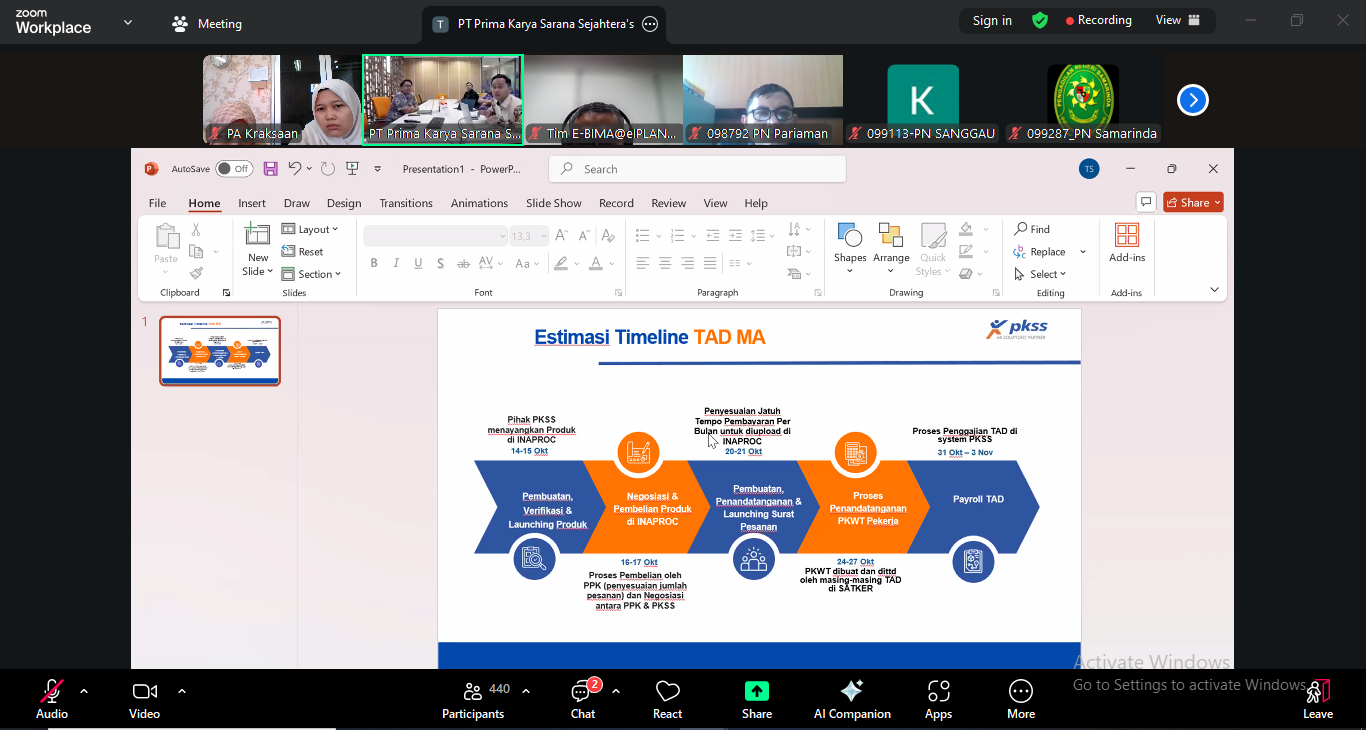Click the green Share screen icon
The image size is (1366, 730).
(757, 692)
